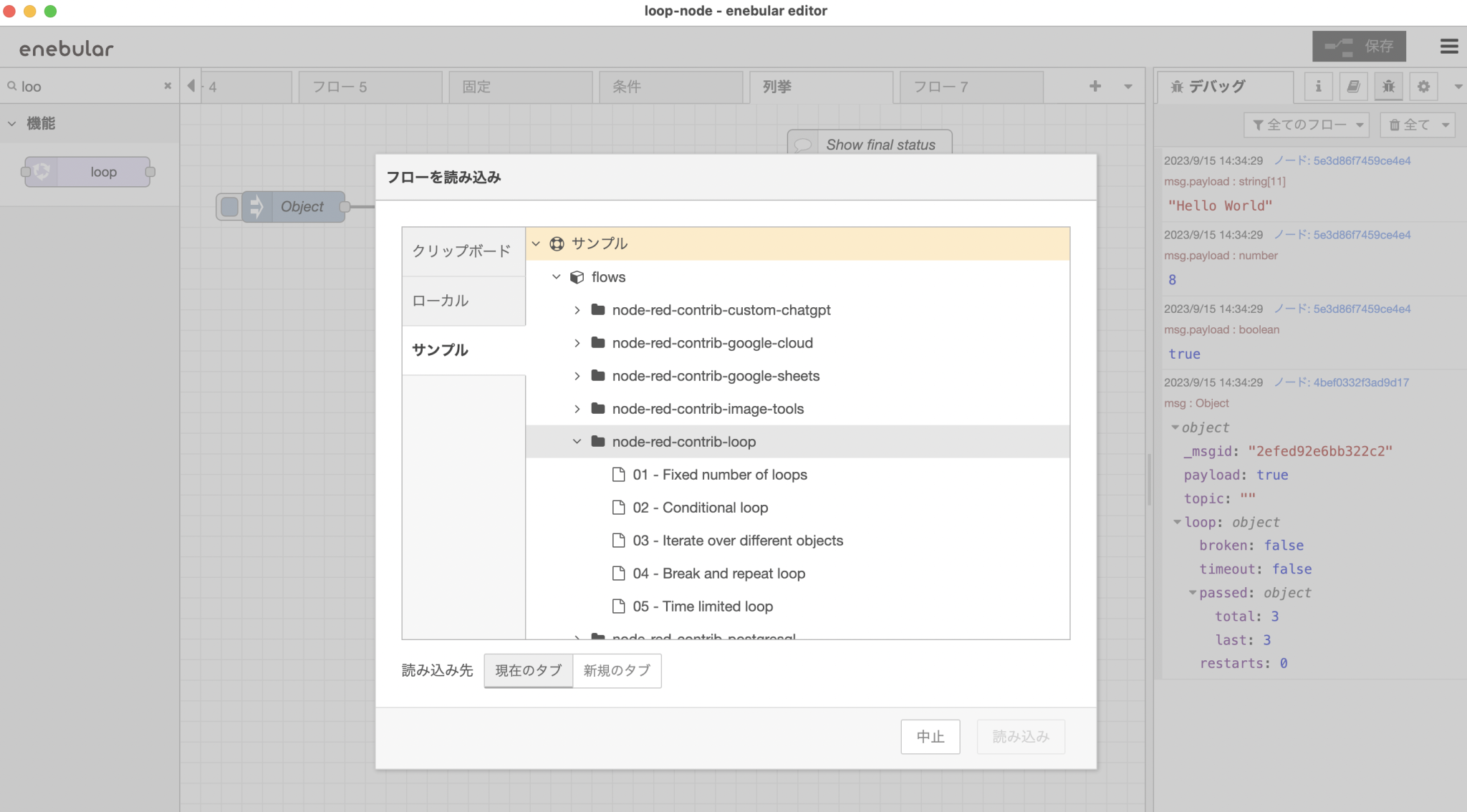Open the debug panel settings gear icon

[x=1424, y=86]
